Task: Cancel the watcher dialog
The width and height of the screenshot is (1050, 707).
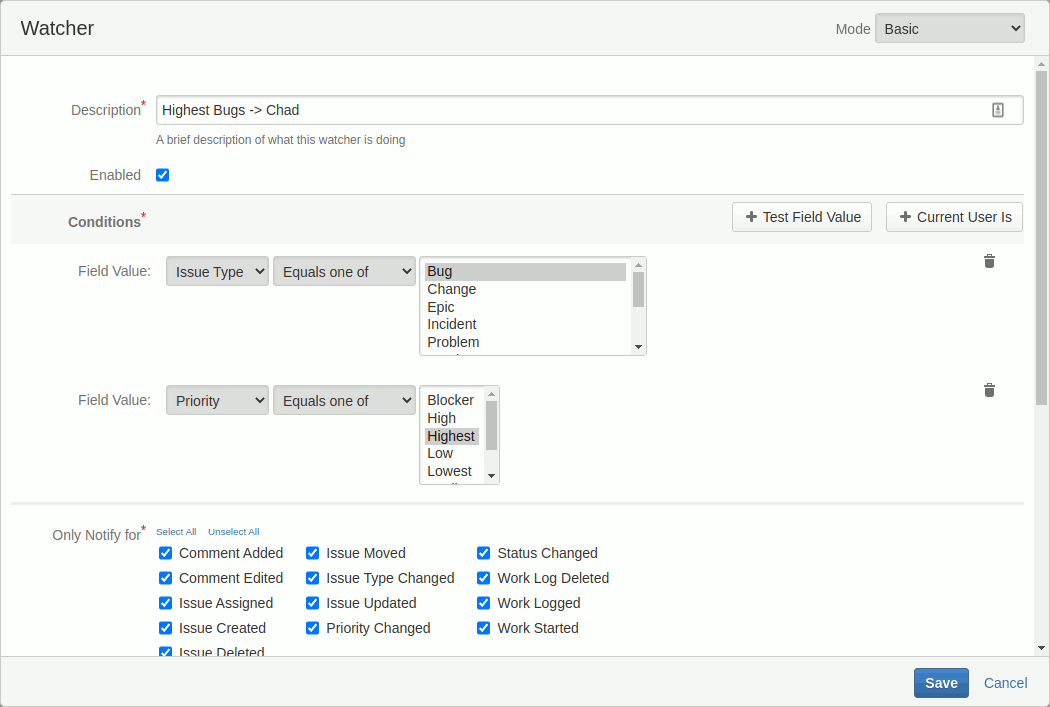Action: click(x=1005, y=683)
